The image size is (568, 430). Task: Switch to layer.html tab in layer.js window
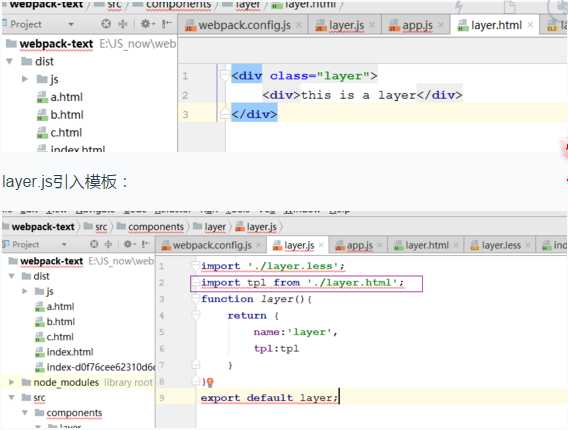click(x=427, y=246)
